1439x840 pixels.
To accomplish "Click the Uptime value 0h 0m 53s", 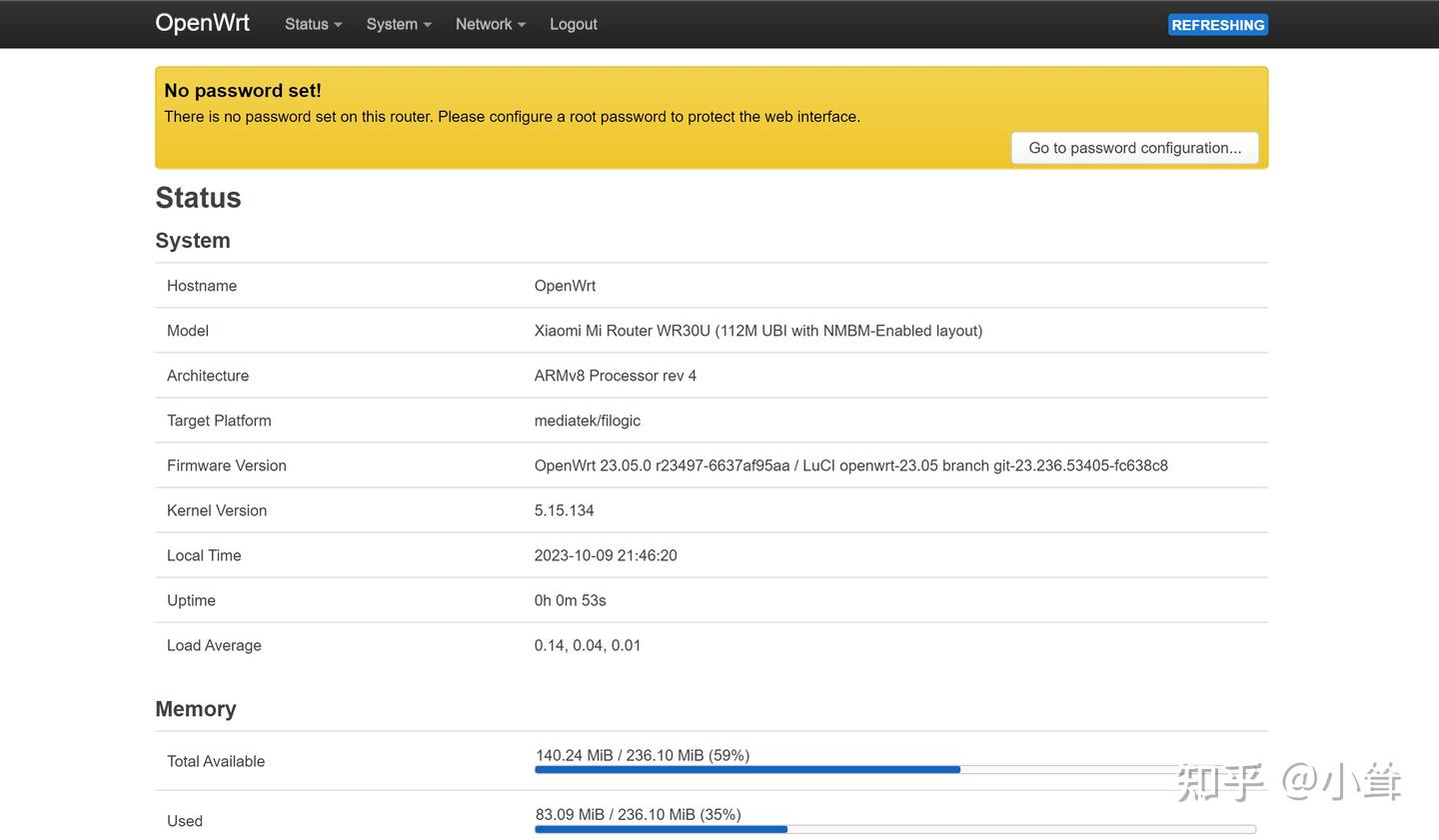I will point(570,600).
